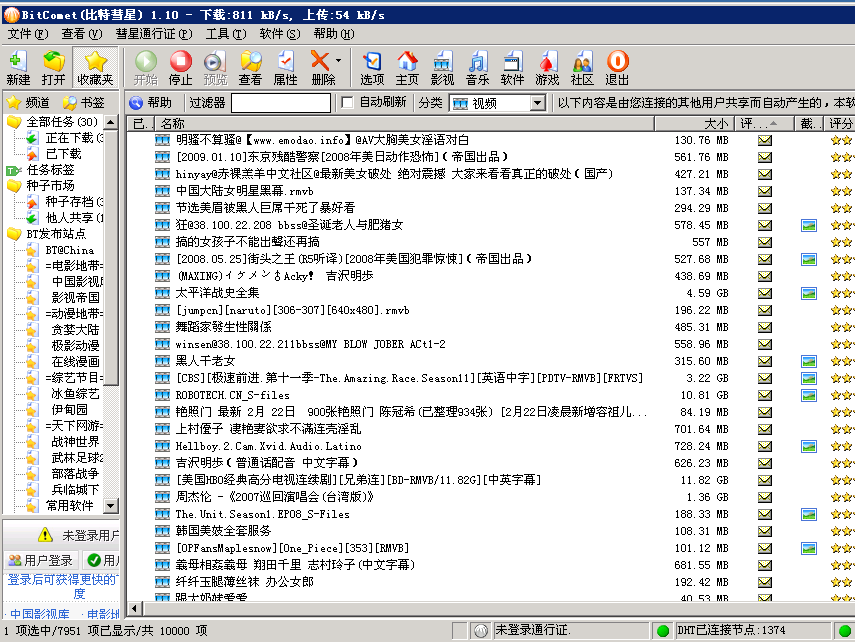Select BT@China site in the tree

(x=69, y=250)
